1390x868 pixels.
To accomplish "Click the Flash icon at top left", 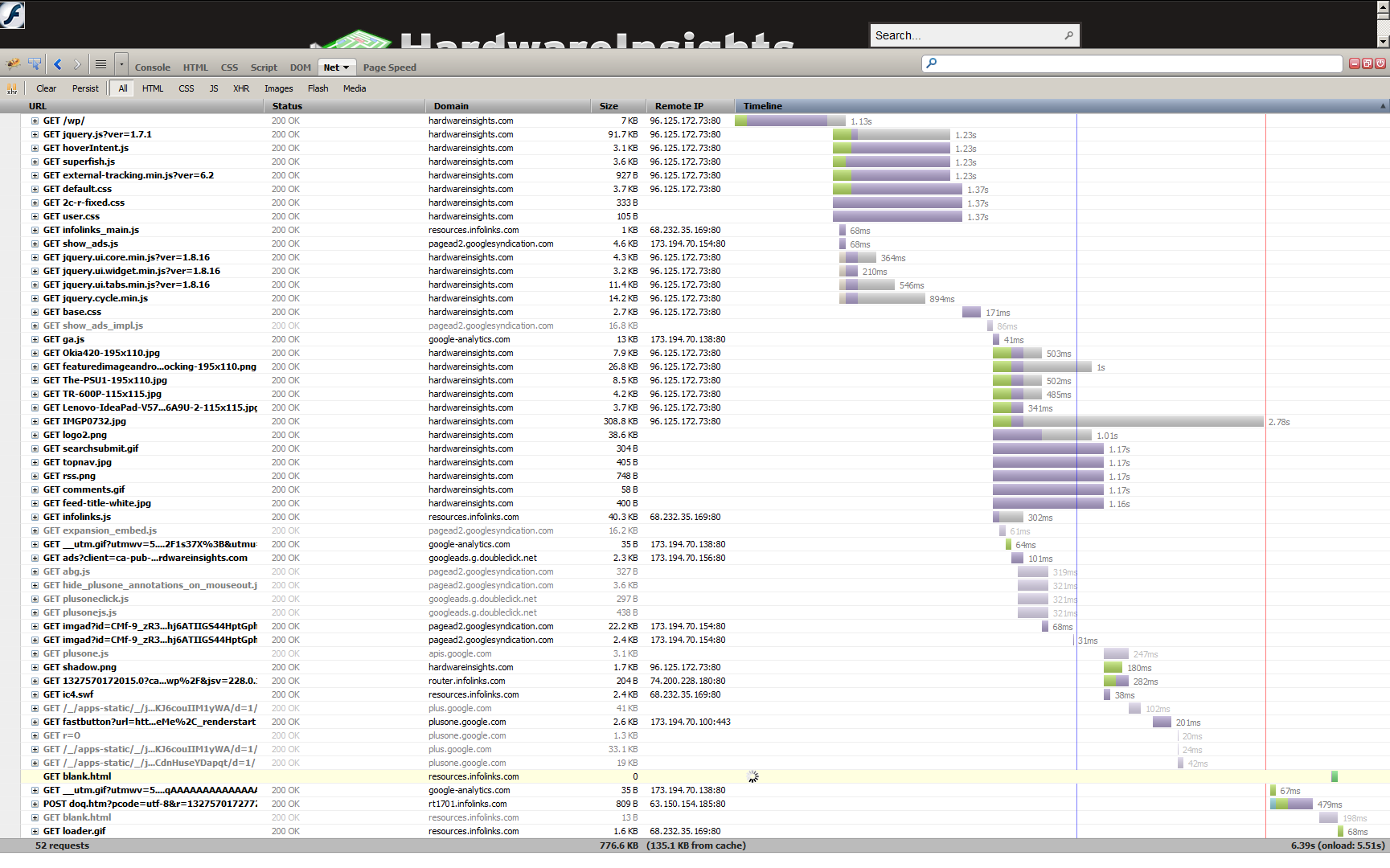I will [x=12, y=14].
